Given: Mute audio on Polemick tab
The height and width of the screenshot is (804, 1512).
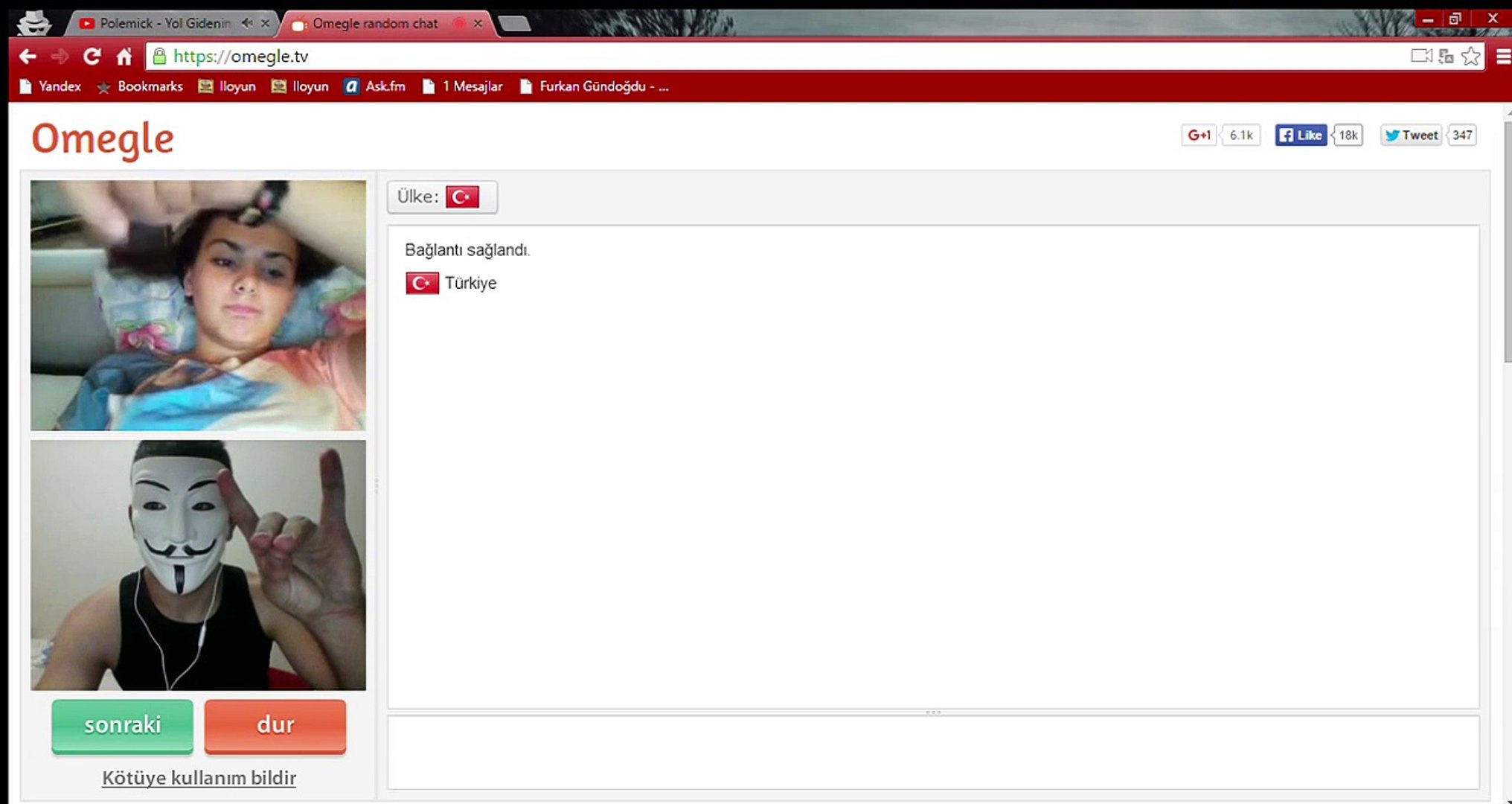Looking at the screenshot, I should (247, 23).
